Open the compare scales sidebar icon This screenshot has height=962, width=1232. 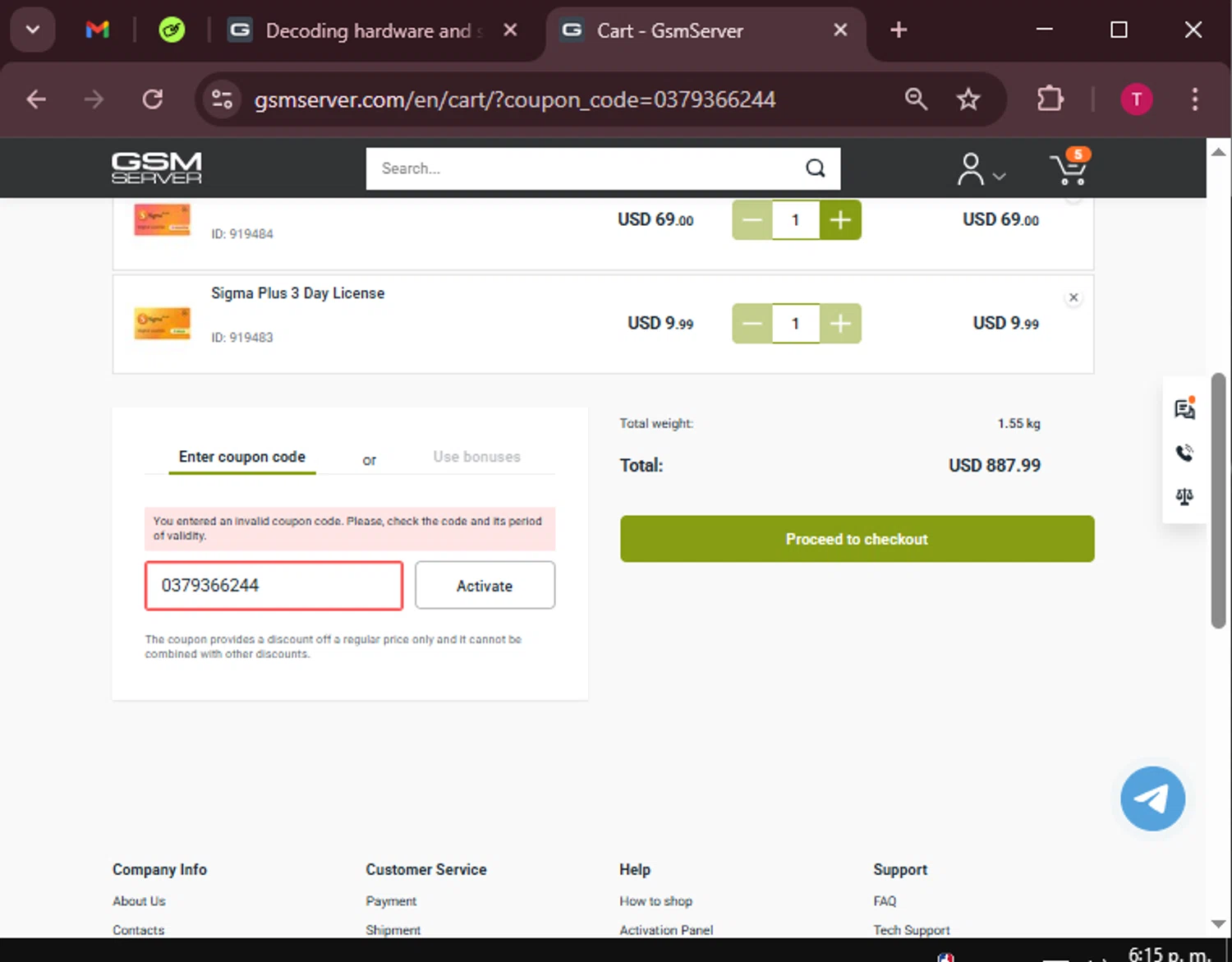[1184, 496]
